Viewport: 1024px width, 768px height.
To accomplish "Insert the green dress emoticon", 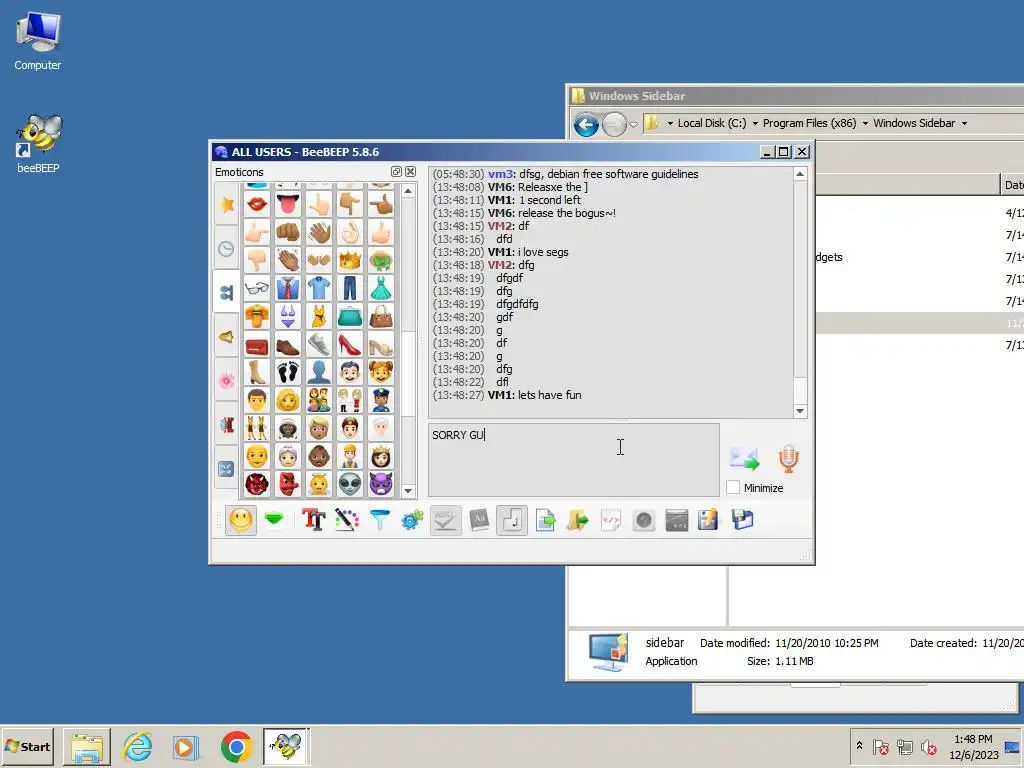I will 380,288.
